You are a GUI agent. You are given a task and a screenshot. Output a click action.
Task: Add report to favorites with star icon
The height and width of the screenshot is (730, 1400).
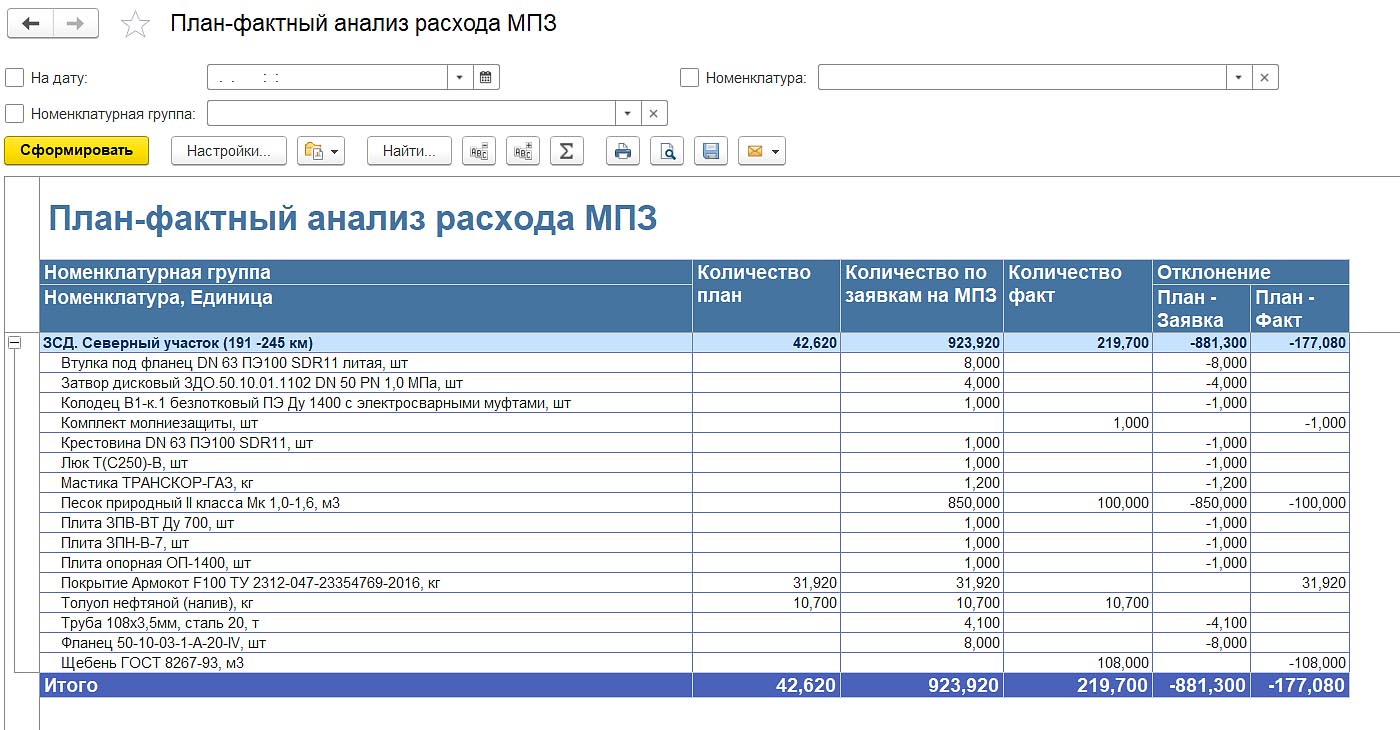tap(135, 25)
